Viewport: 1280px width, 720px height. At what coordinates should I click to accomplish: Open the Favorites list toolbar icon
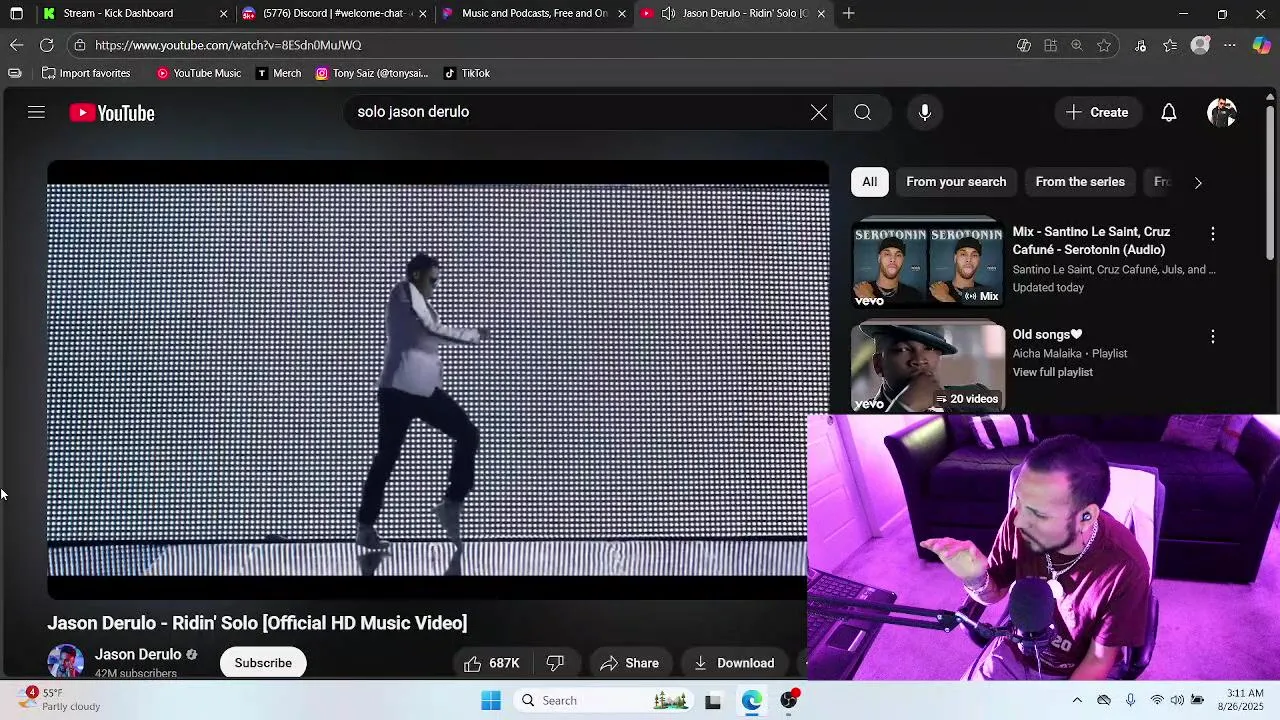(x=1170, y=45)
